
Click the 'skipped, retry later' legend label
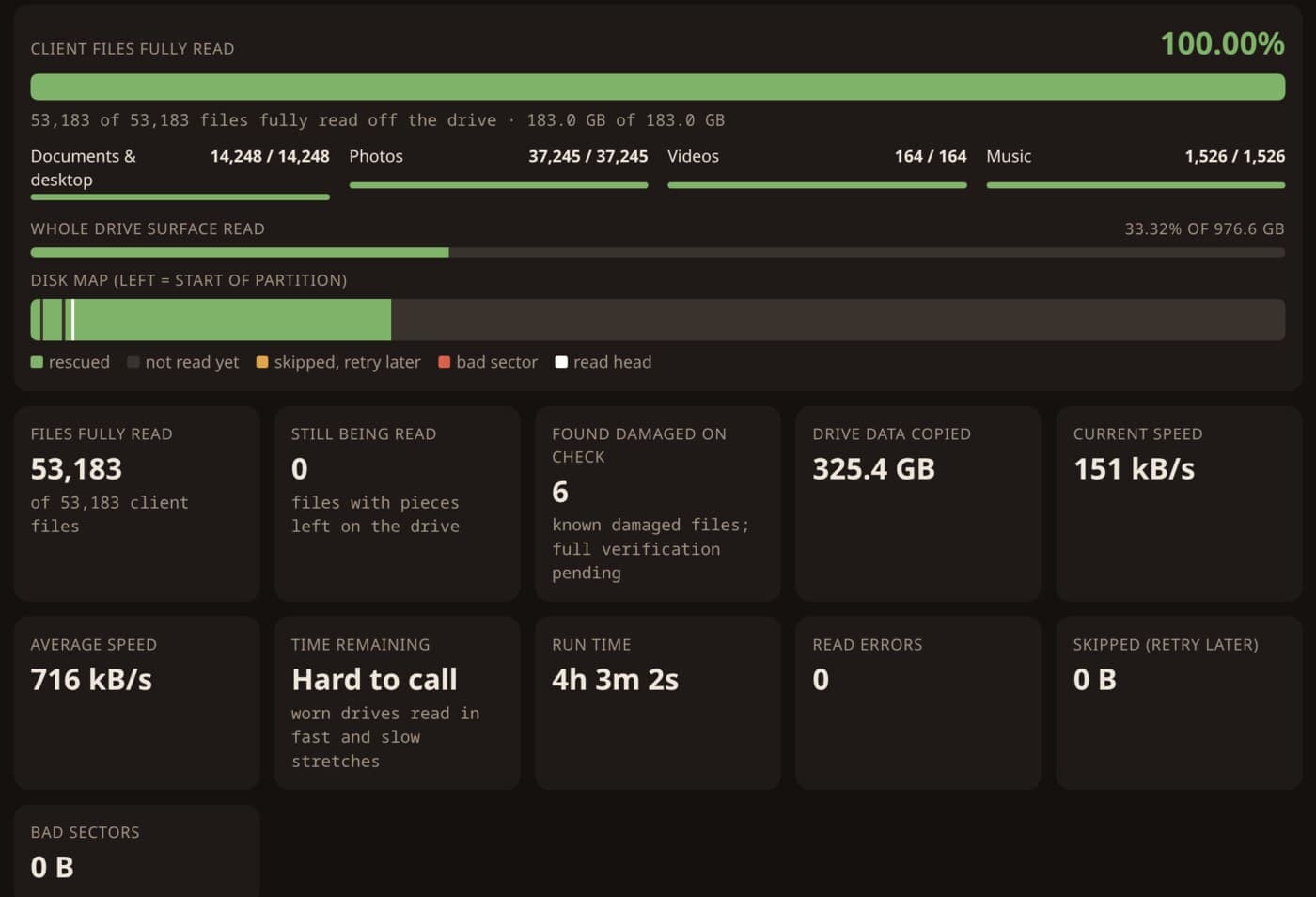pos(347,362)
